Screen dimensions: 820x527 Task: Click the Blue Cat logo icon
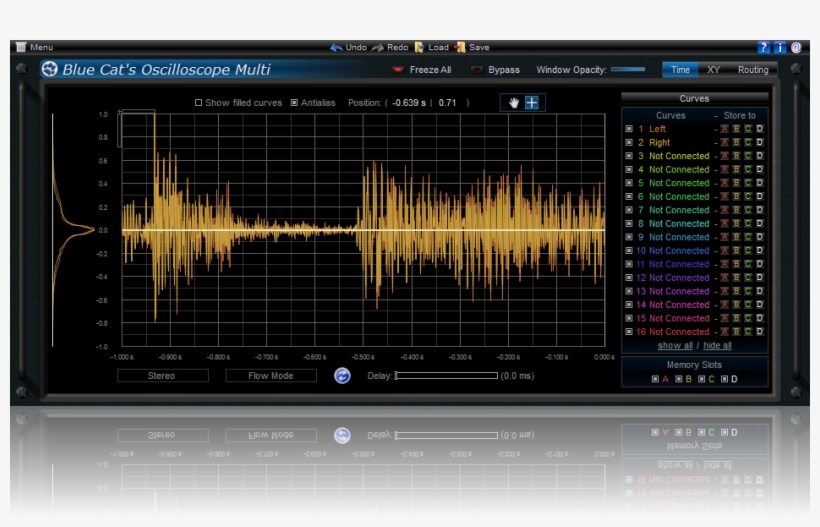50,69
